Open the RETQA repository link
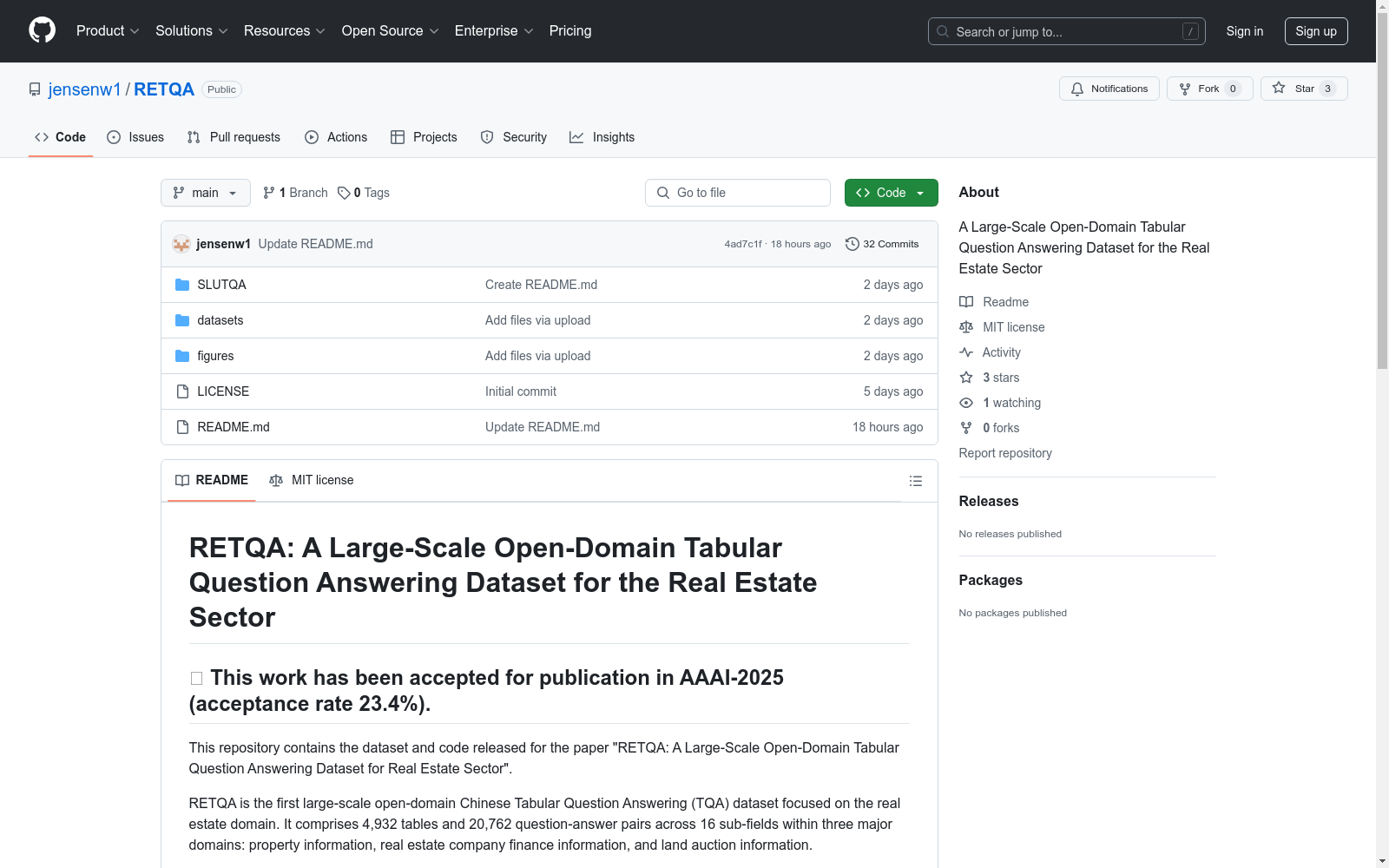Viewport: 1389px width, 868px height. [164, 89]
